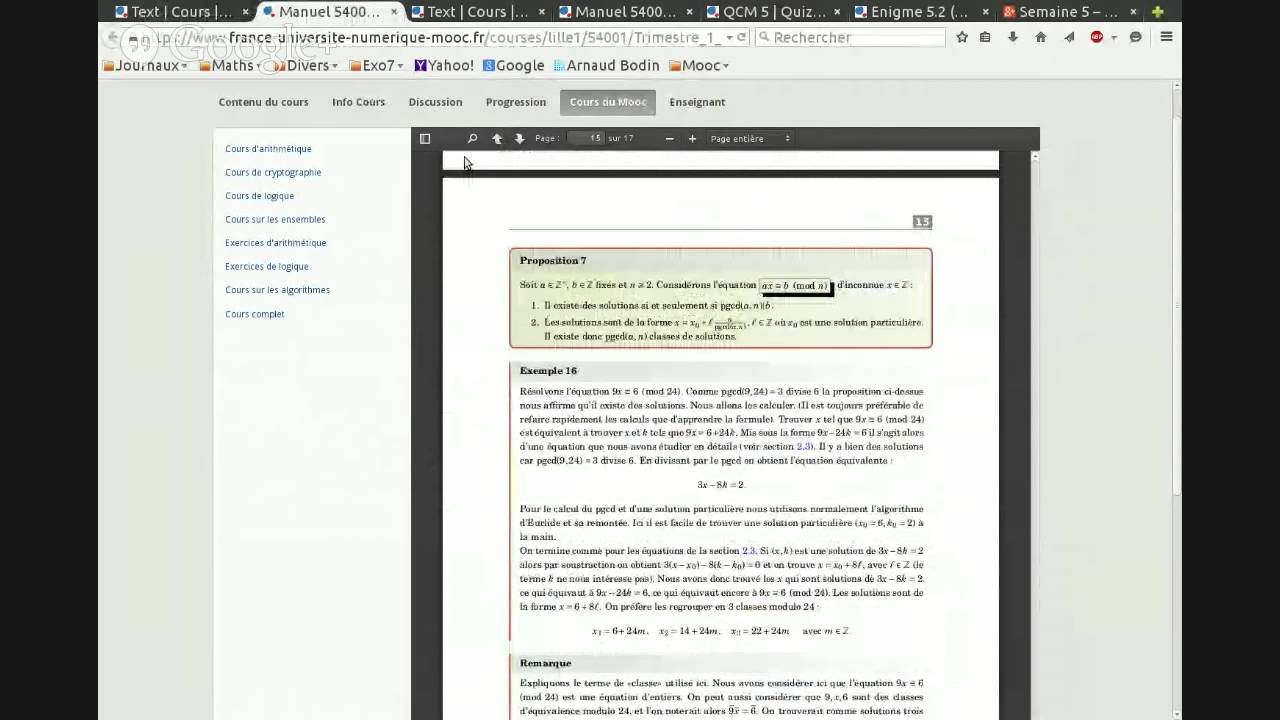Open the PDF search tool
Image resolution: width=1280 pixels, height=720 pixels.
tap(473, 139)
